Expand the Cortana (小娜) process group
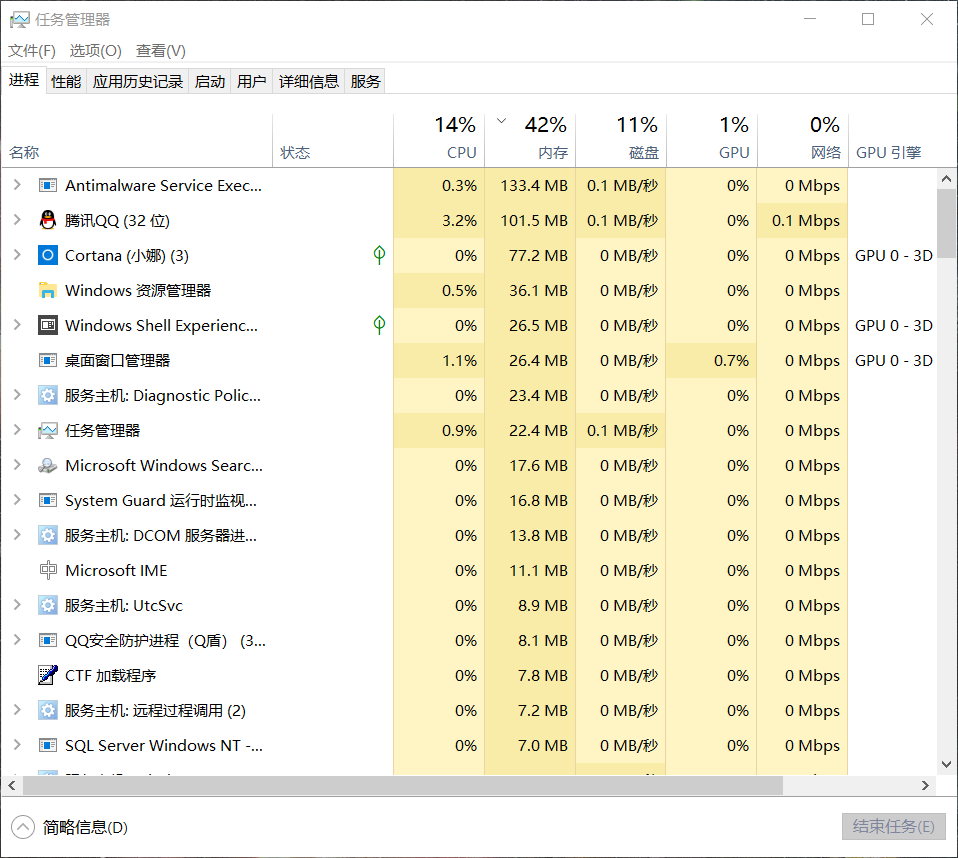 [x=17, y=255]
